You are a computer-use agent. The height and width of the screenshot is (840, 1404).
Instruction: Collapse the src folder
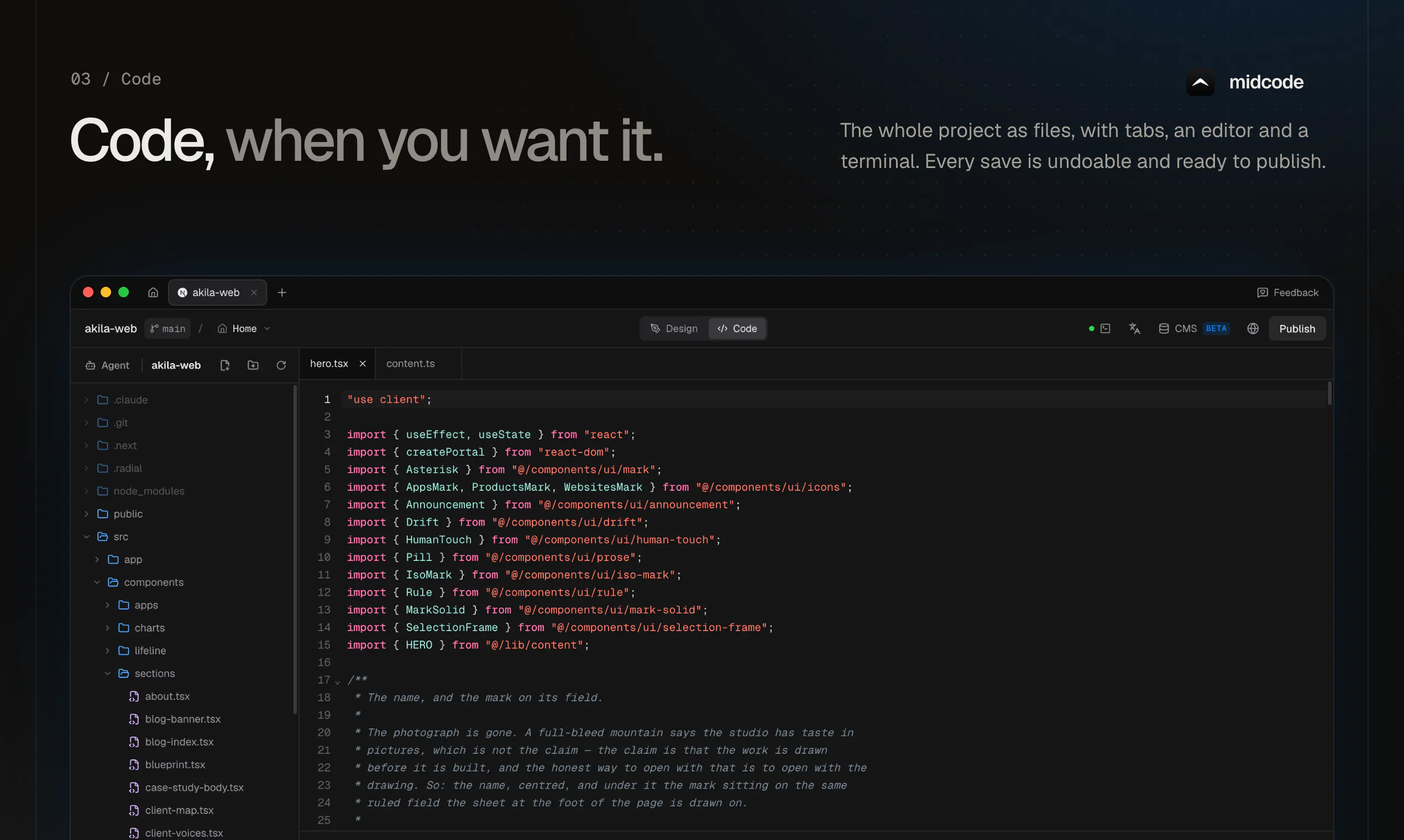coord(182,537)
